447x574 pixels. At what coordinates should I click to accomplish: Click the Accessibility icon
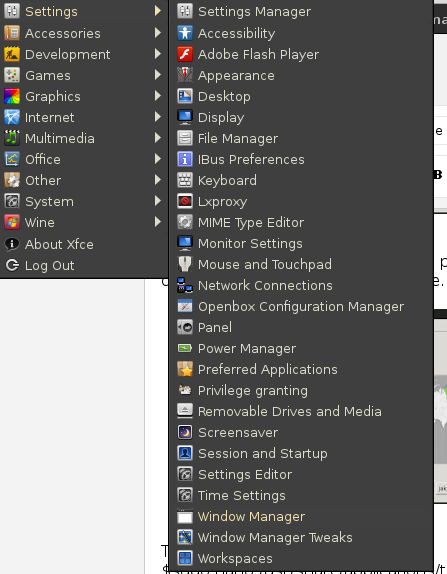click(x=185, y=33)
